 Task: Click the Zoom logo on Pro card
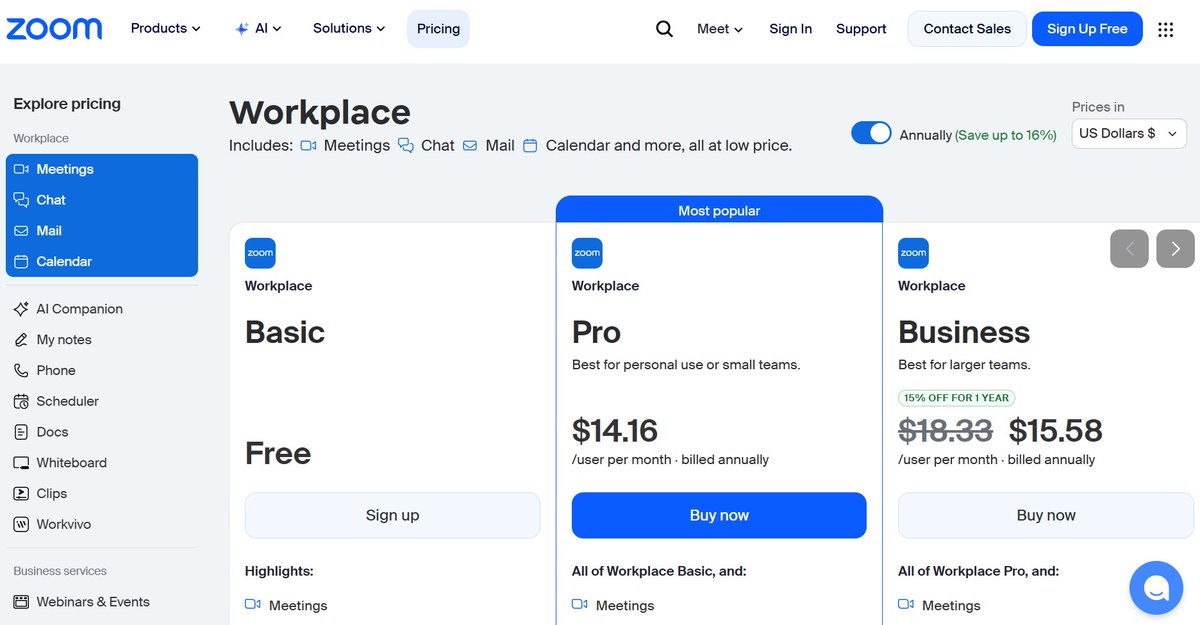point(587,253)
